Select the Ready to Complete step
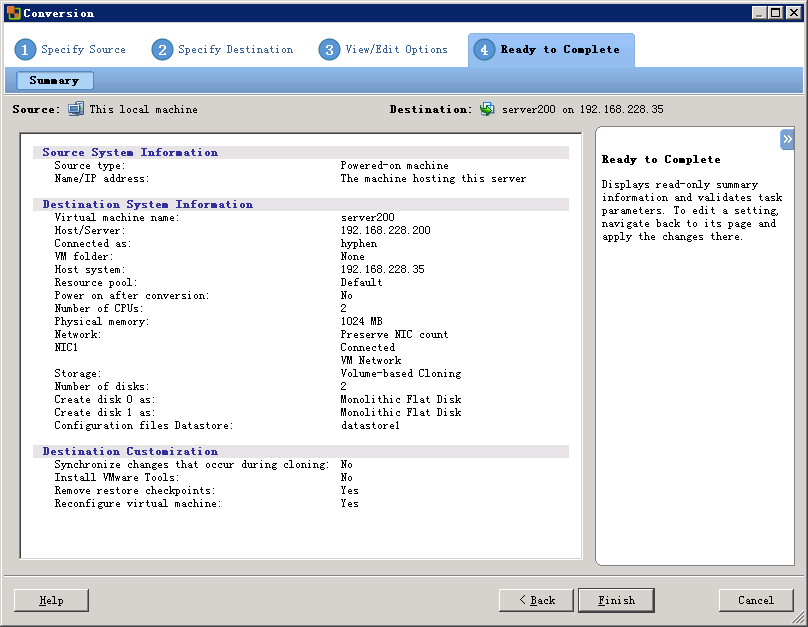The width and height of the screenshot is (808, 627). point(559,50)
